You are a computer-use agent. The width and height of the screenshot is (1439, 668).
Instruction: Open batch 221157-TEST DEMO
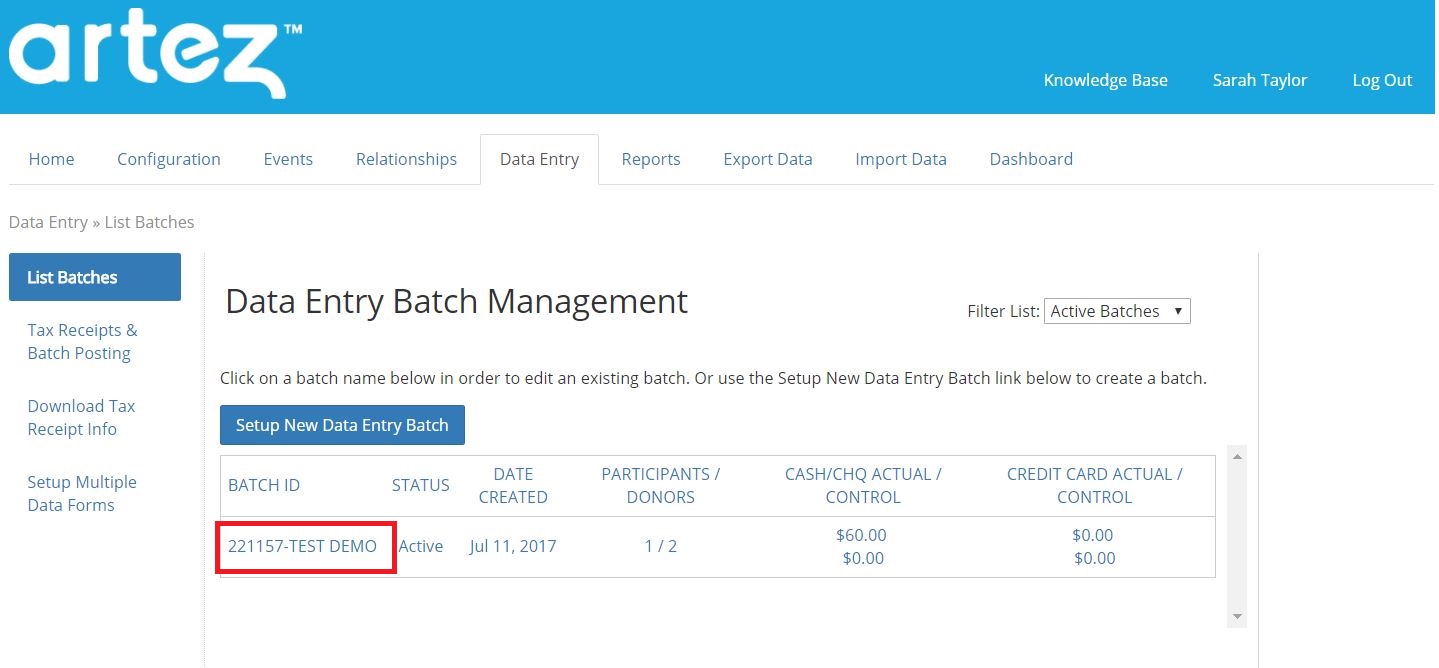tap(302, 546)
